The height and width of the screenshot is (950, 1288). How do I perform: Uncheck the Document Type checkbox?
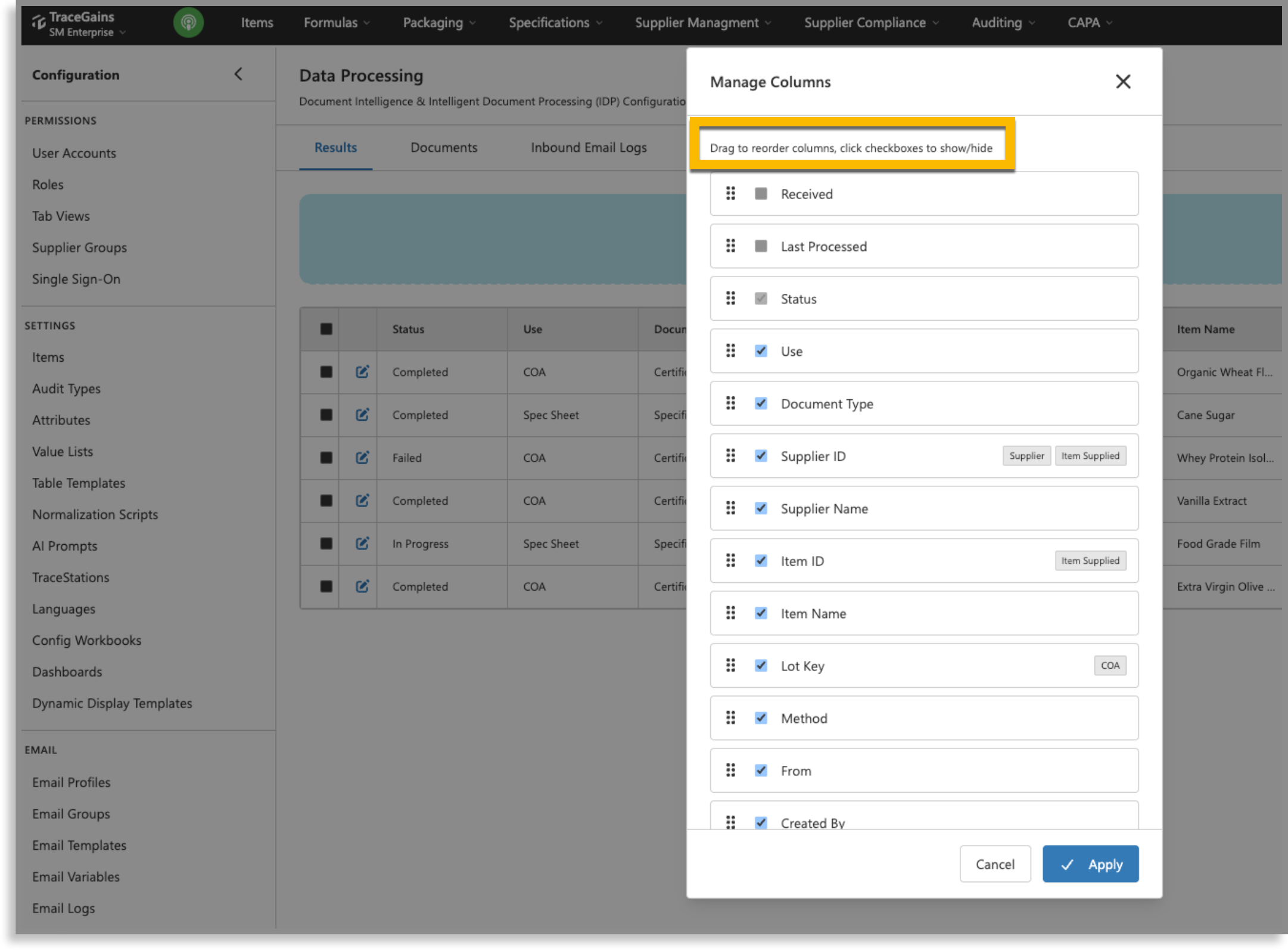tap(761, 403)
